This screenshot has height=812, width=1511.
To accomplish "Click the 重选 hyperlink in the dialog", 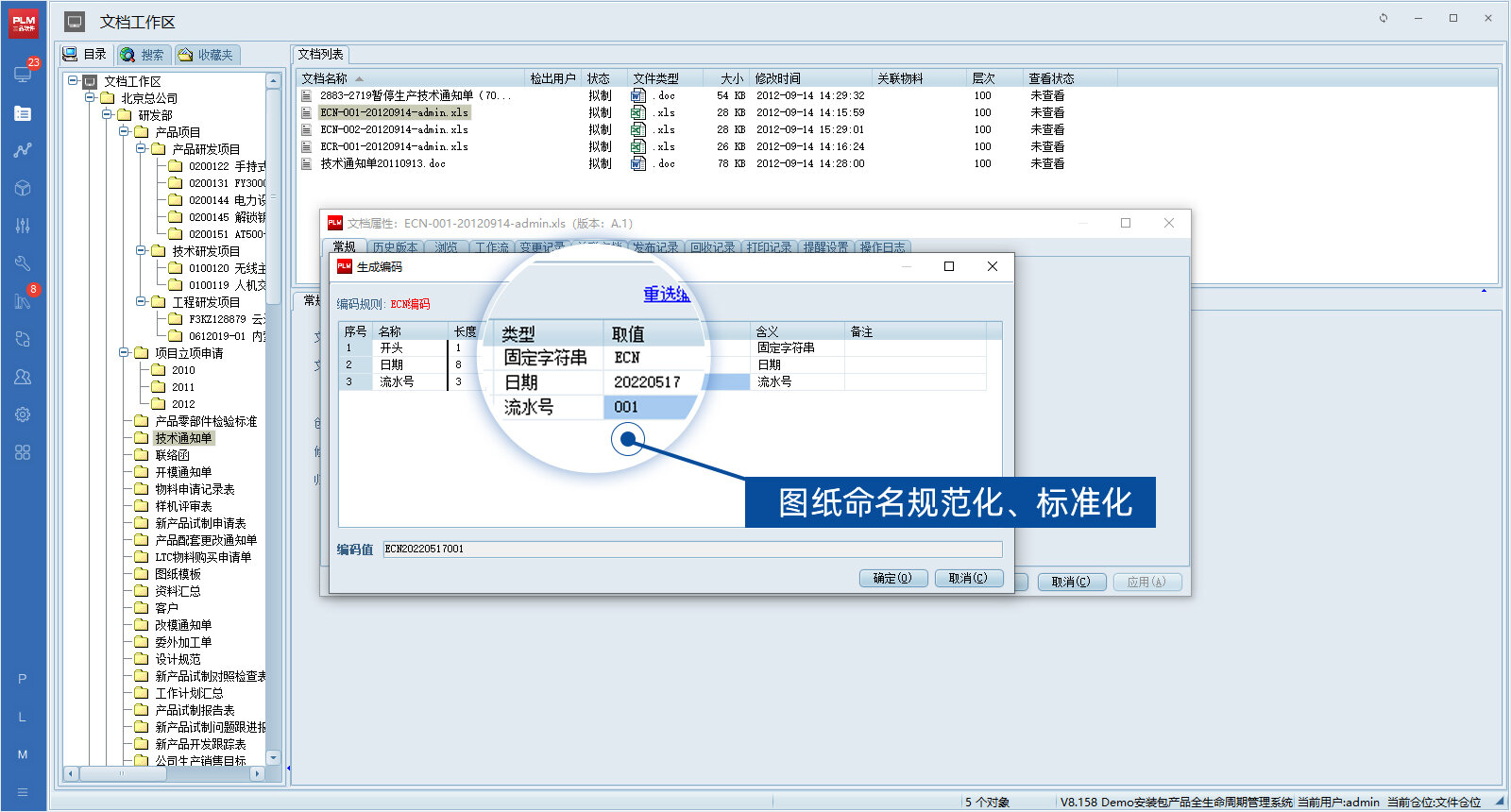I will point(666,294).
